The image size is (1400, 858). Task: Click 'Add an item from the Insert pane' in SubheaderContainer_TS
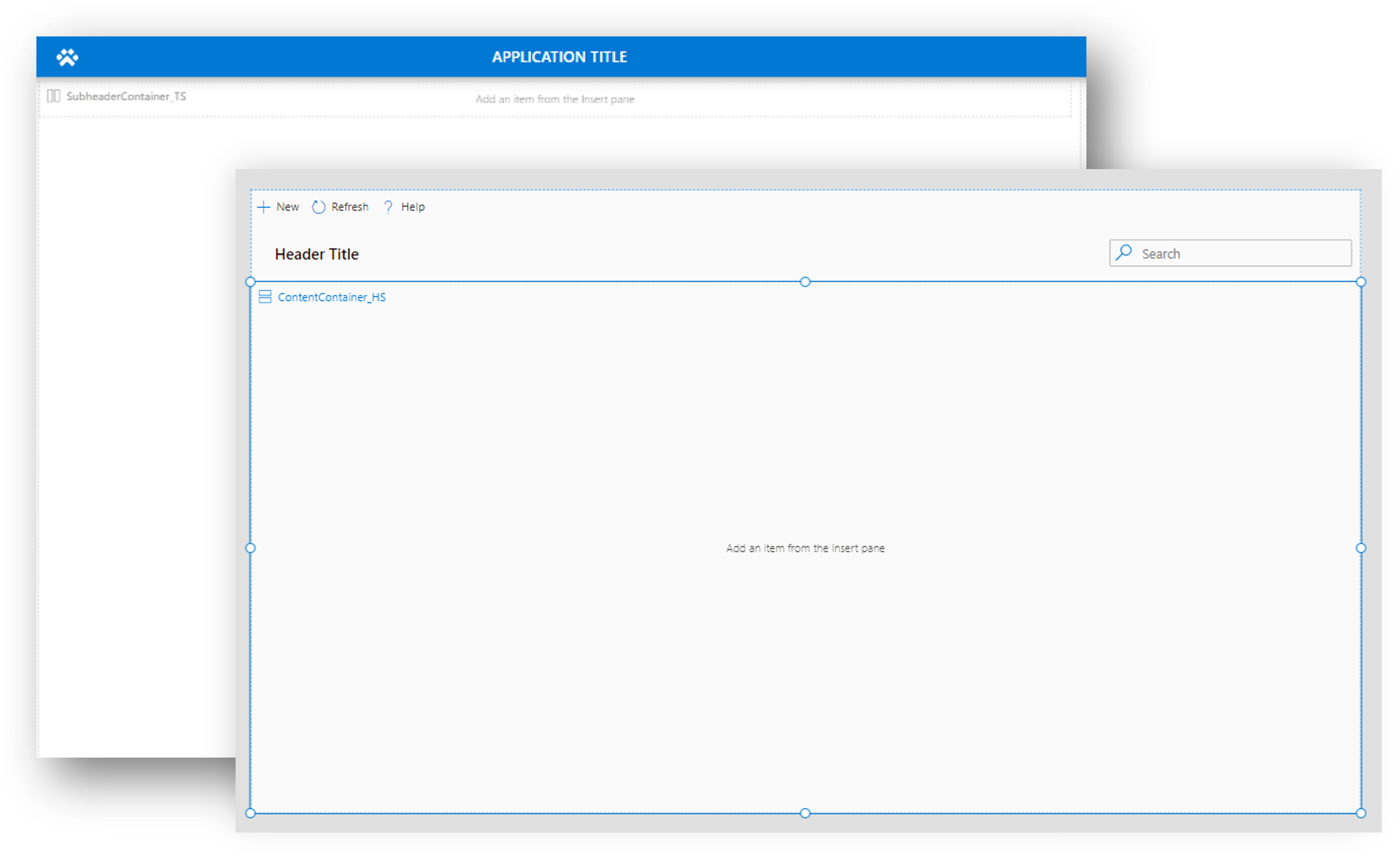[554, 99]
